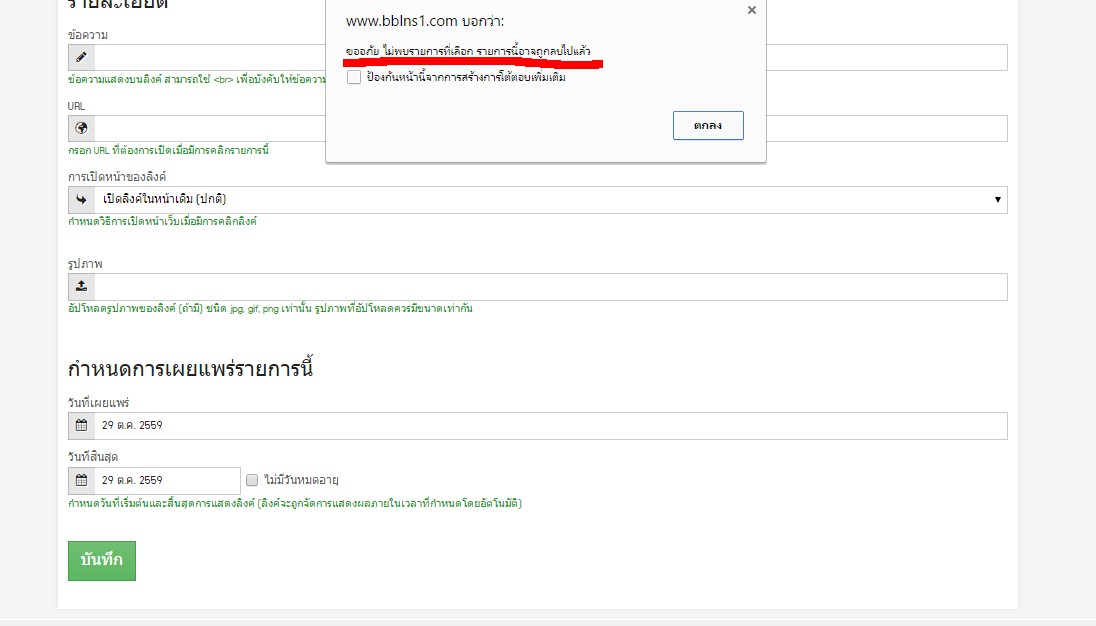
Task: Click the arrow icon beside the link target dropdown
Action: click(81, 200)
